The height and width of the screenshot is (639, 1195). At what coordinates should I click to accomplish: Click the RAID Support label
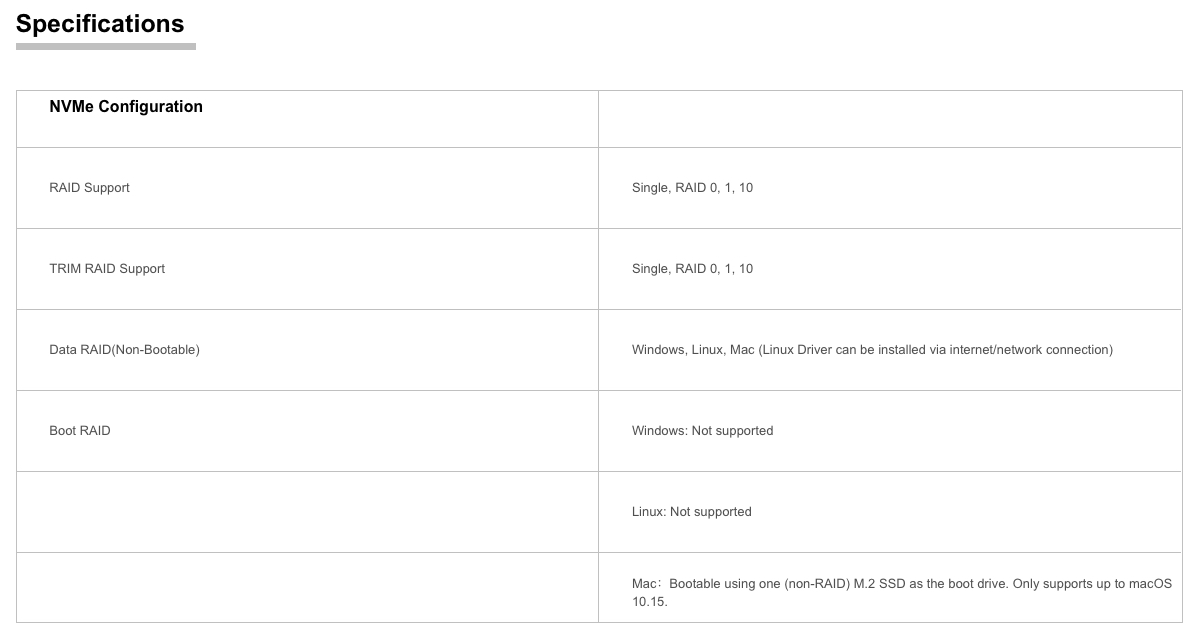(x=89, y=188)
